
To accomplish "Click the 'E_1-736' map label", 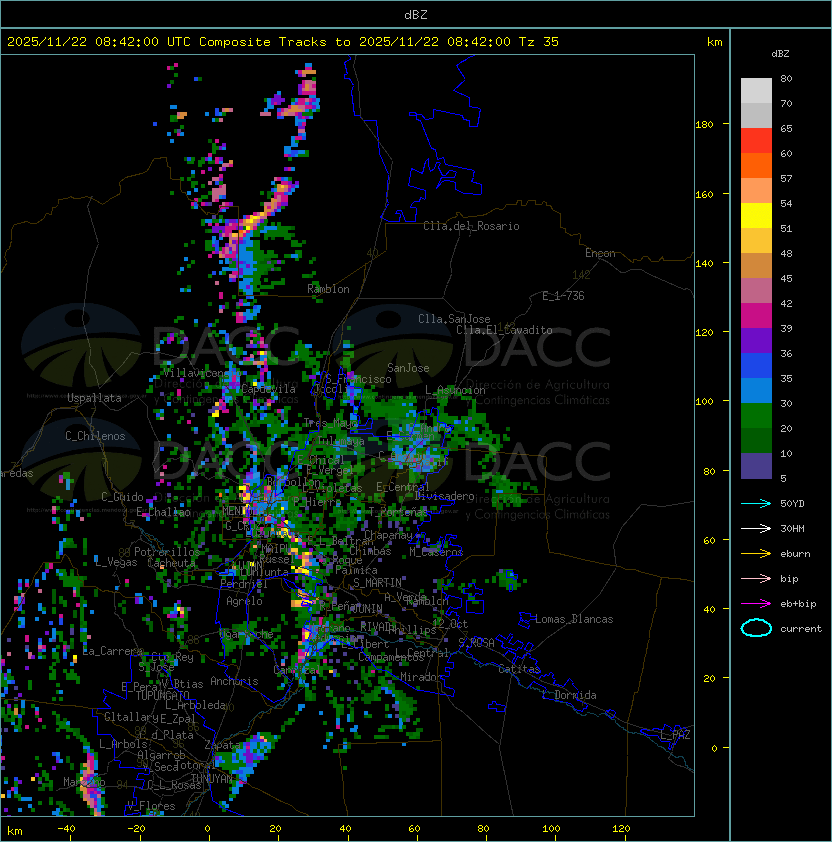I will click(x=563, y=296).
